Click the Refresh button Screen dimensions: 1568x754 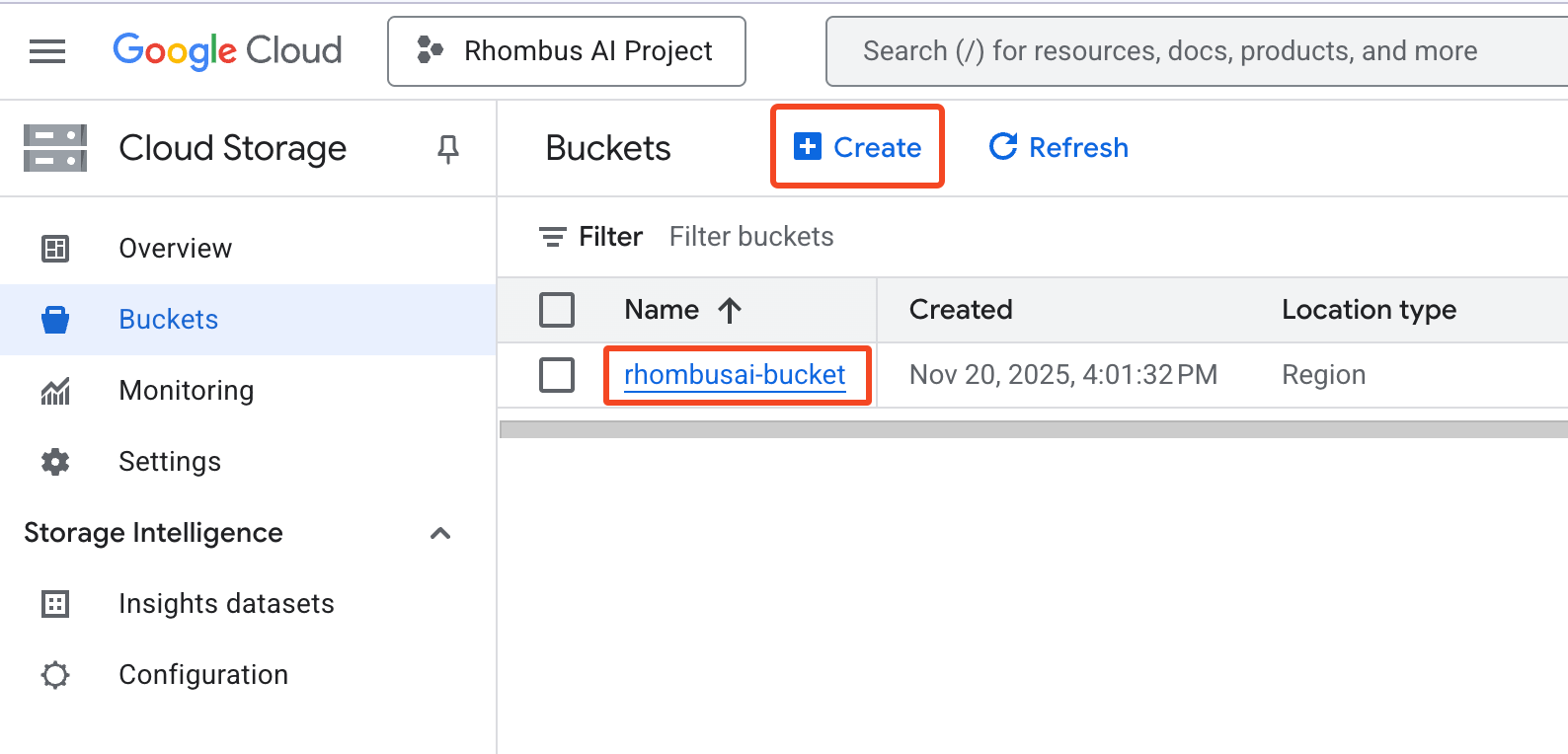1058,147
